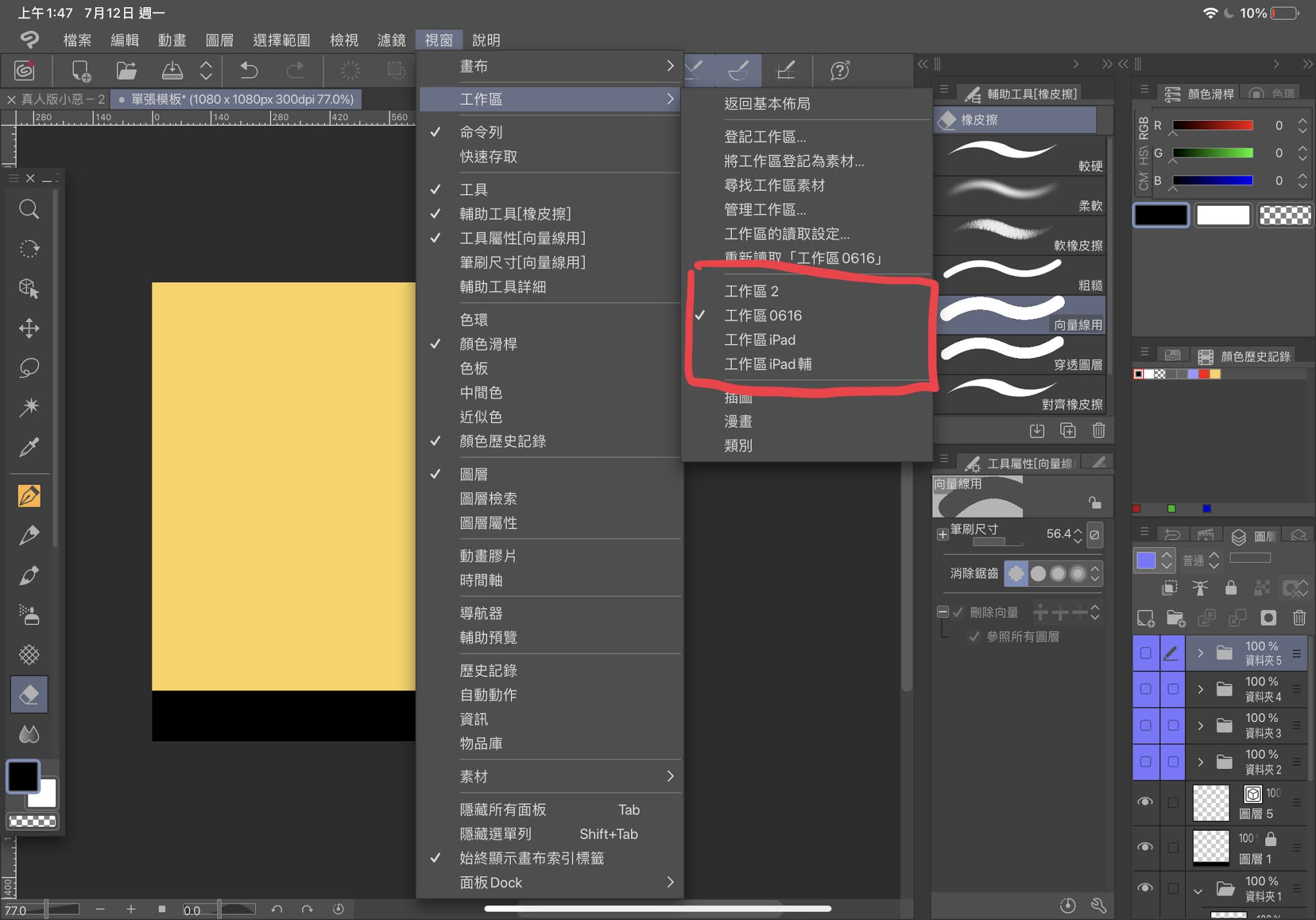The width and height of the screenshot is (1316, 920).
Task: Select the Move layer tool
Action: (29, 328)
